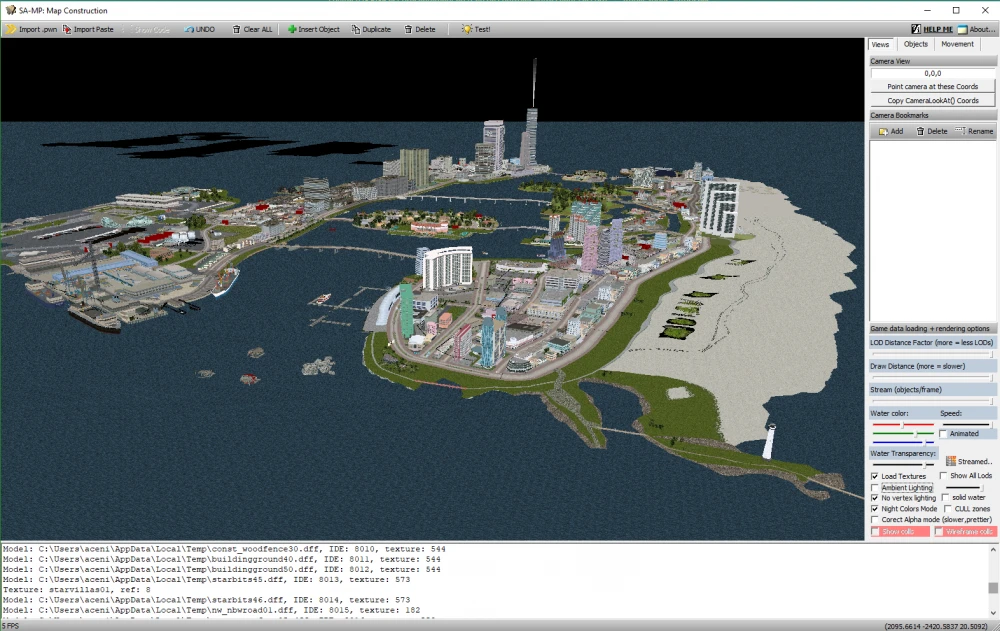This screenshot has width=1000, height=631.
Task: Open the About... dialog
Action: [976, 29]
